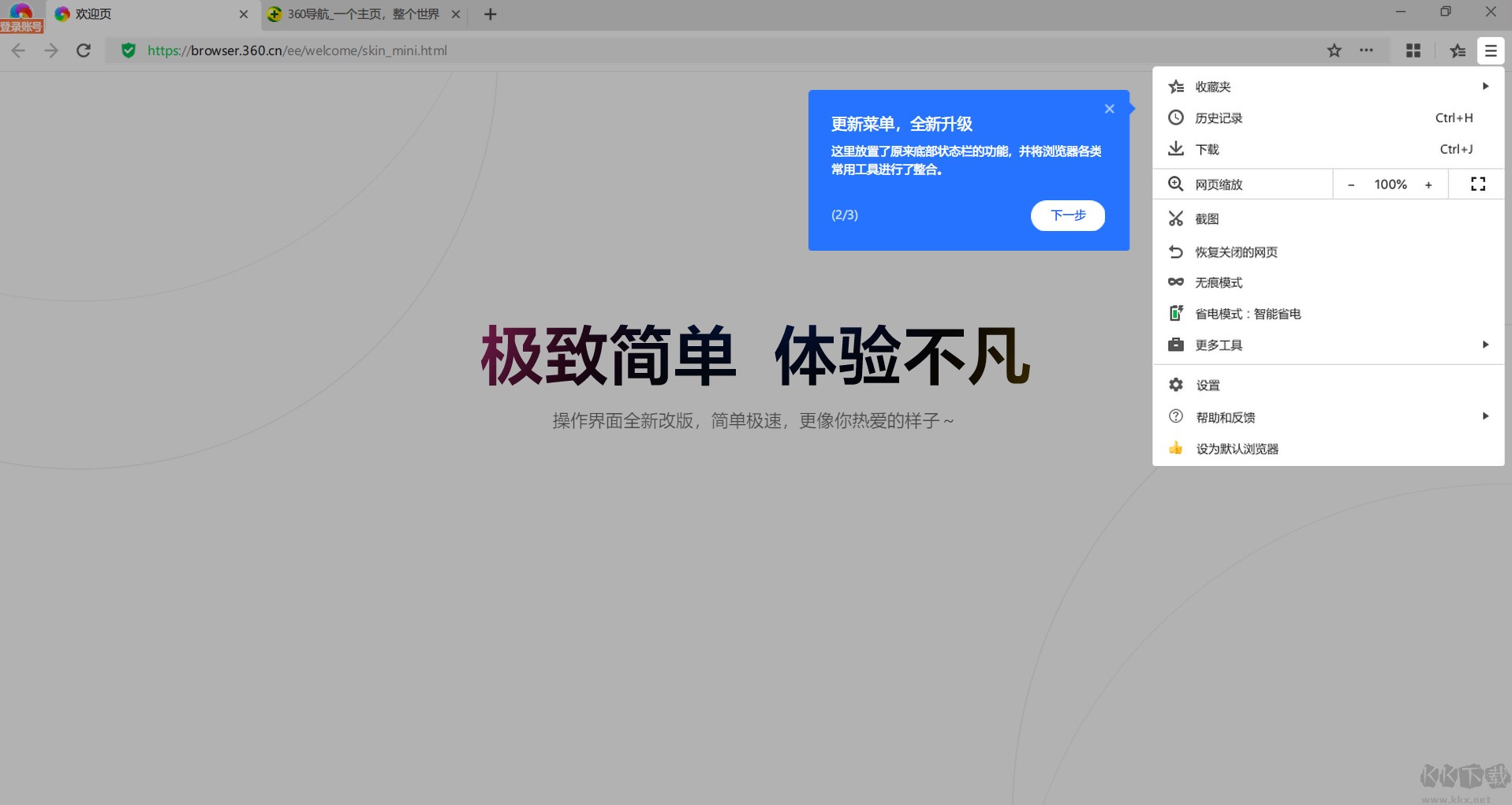Viewport: 1512px width, 805px height.
Task: Switch to the 360导航 tab
Action: point(355,13)
